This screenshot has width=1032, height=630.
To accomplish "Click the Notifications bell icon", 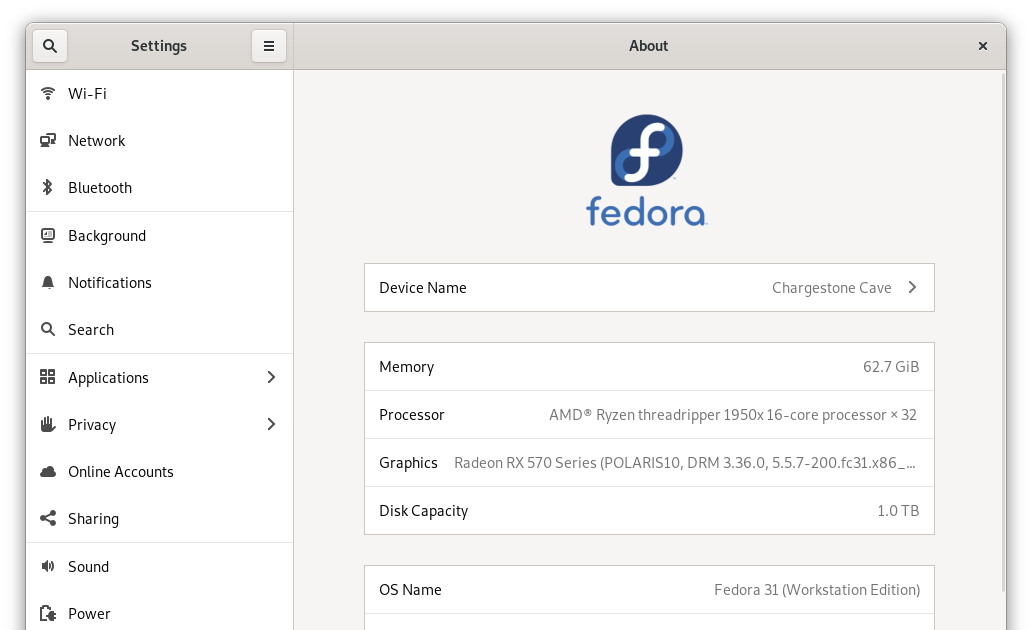I will [x=47, y=282].
